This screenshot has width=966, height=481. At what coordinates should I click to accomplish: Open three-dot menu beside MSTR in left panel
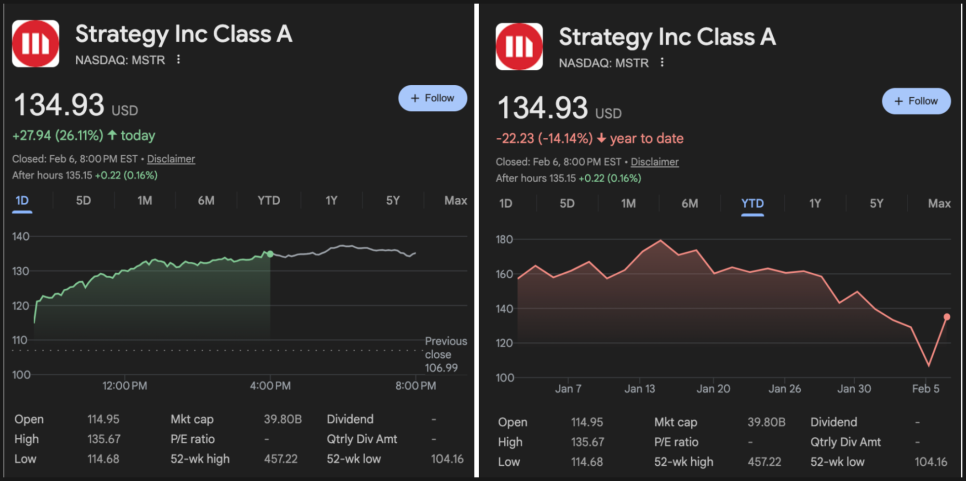[x=179, y=60]
